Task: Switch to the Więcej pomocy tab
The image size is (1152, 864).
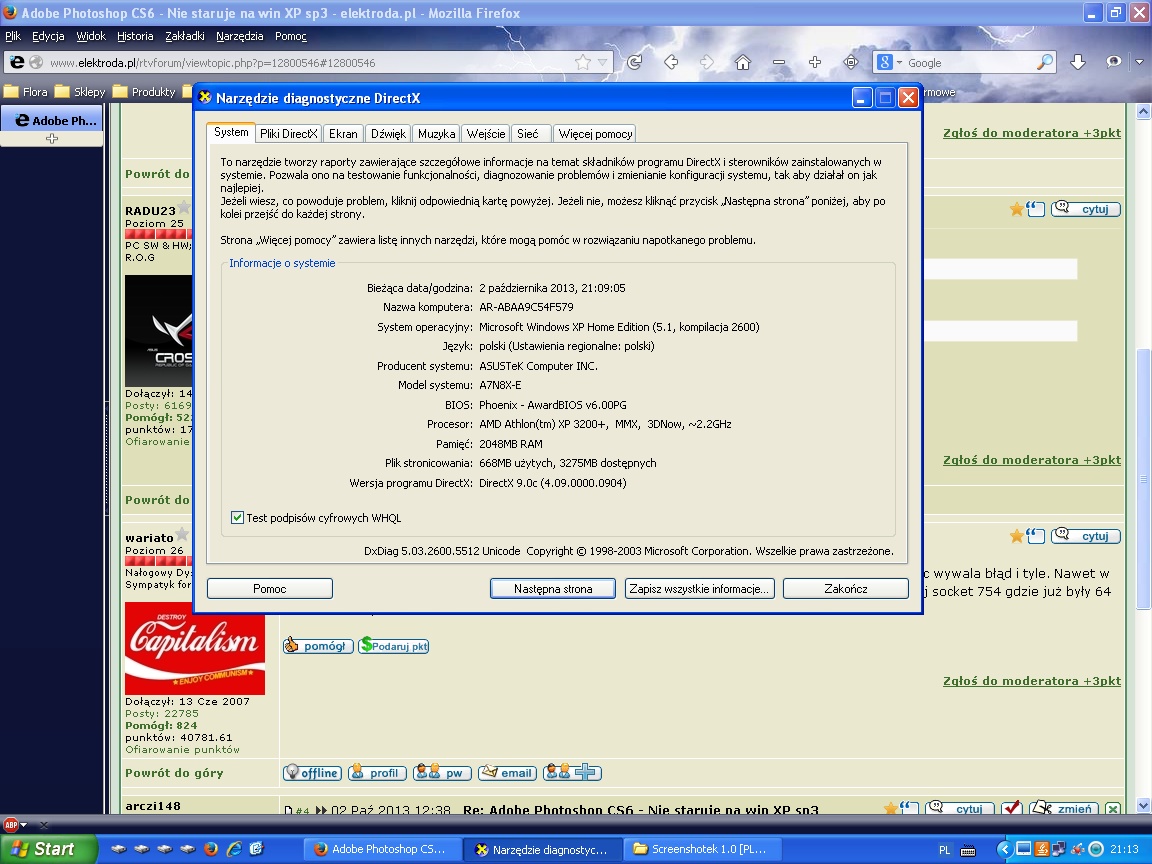Action: pyautogui.click(x=595, y=134)
